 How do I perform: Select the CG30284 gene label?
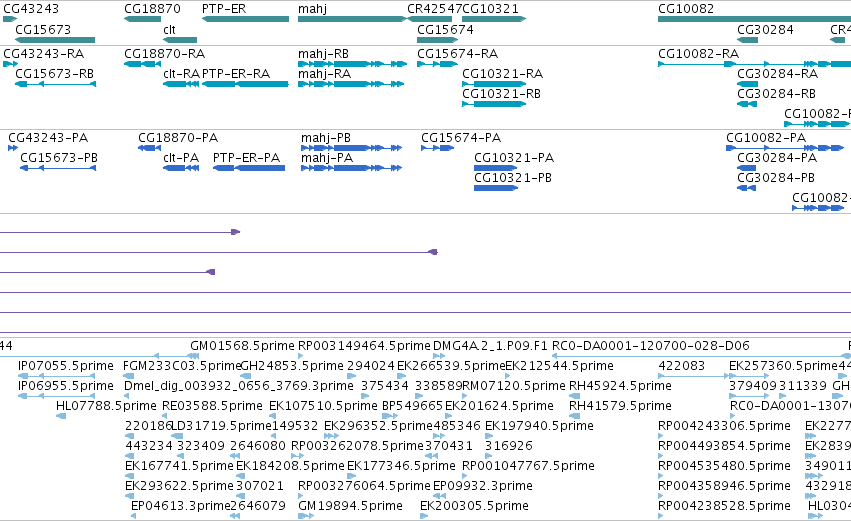[765, 29]
